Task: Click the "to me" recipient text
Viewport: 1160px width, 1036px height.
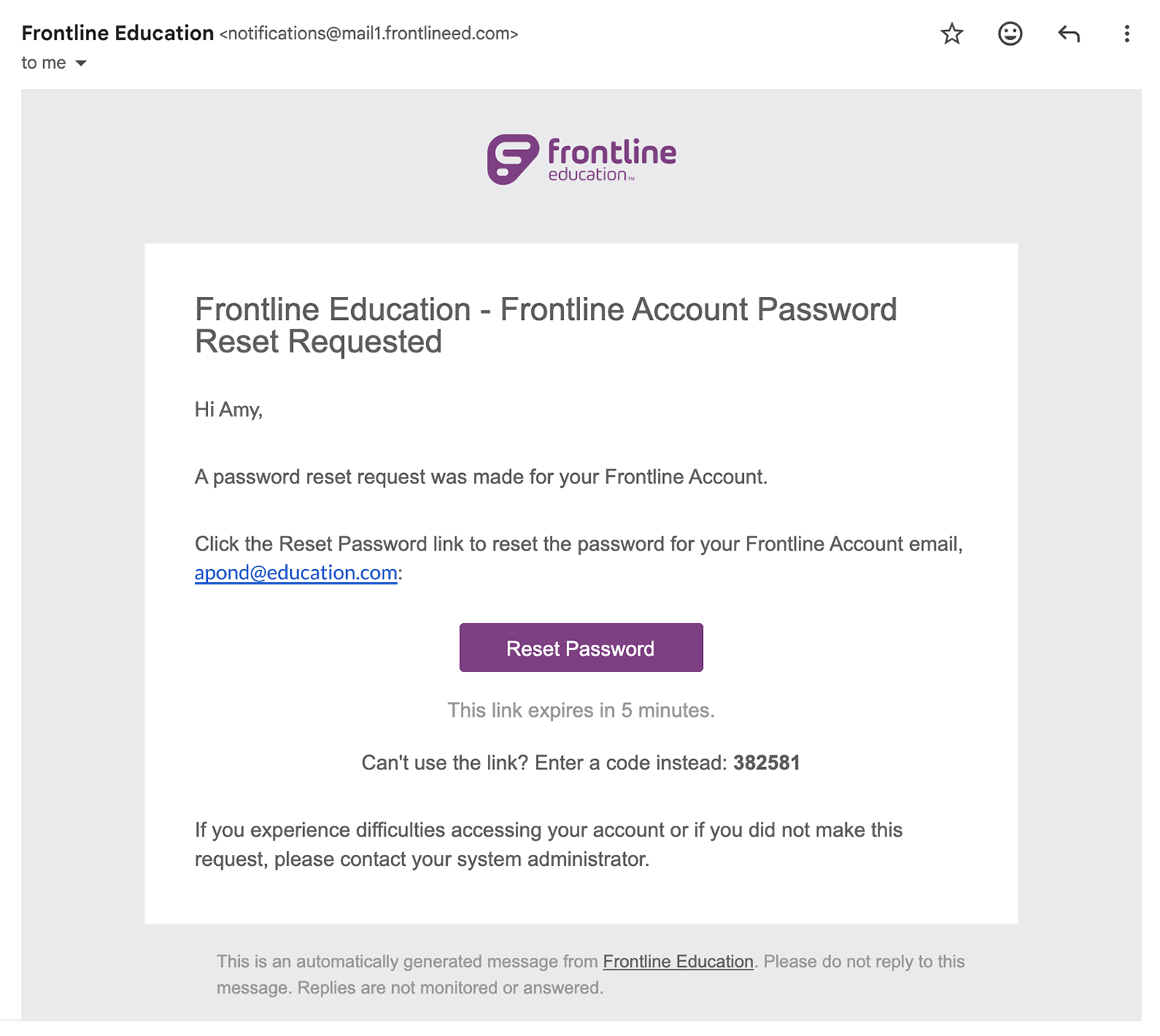Action: [x=43, y=63]
